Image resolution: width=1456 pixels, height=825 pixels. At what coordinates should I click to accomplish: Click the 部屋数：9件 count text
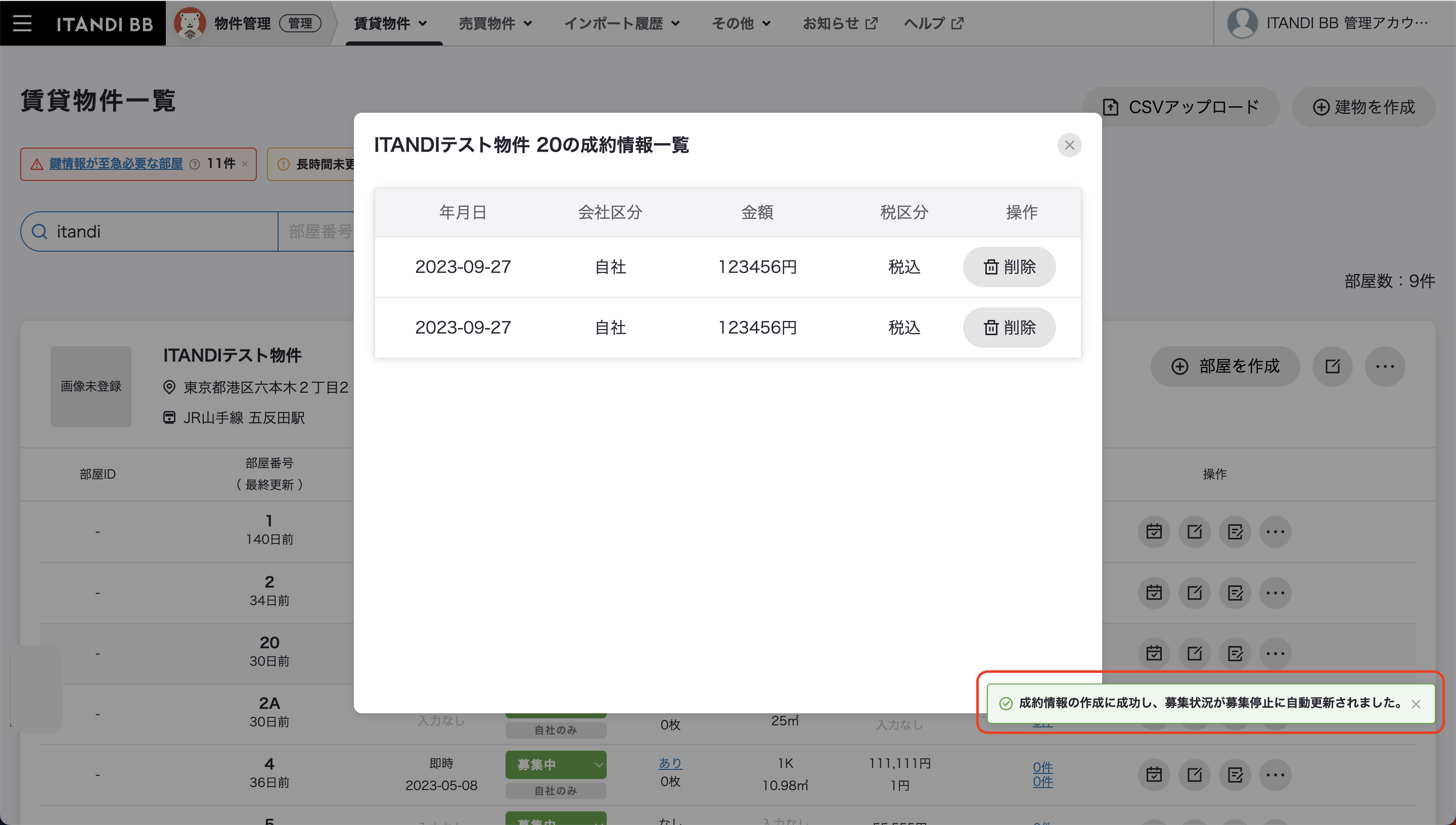tap(1389, 281)
